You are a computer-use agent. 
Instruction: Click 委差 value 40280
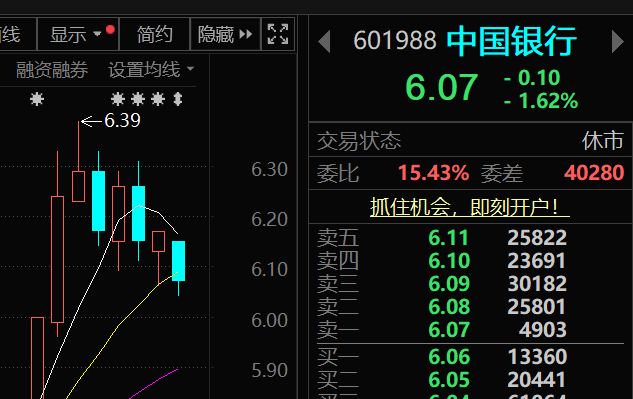click(x=594, y=173)
